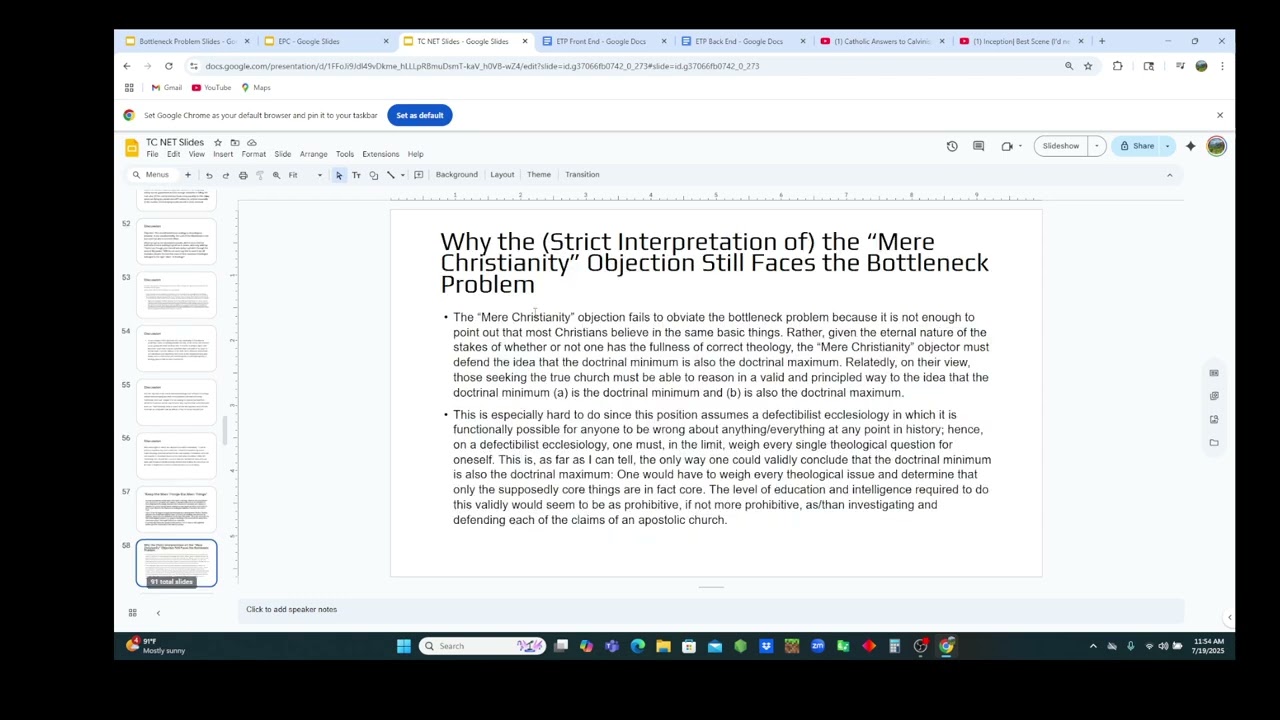Select the Paint format tool
1280x720 pixels.
[x=259, y=175]
